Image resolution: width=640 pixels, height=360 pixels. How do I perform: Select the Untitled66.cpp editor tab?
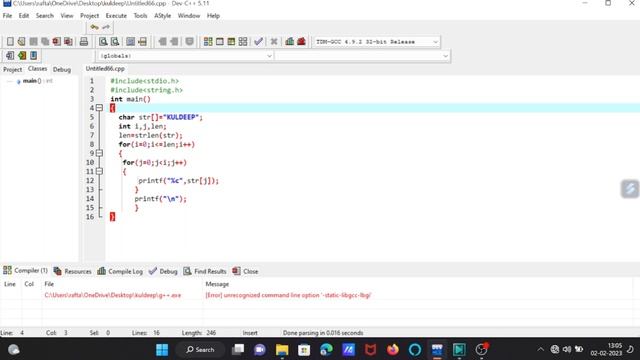click(x=105, y=69)
